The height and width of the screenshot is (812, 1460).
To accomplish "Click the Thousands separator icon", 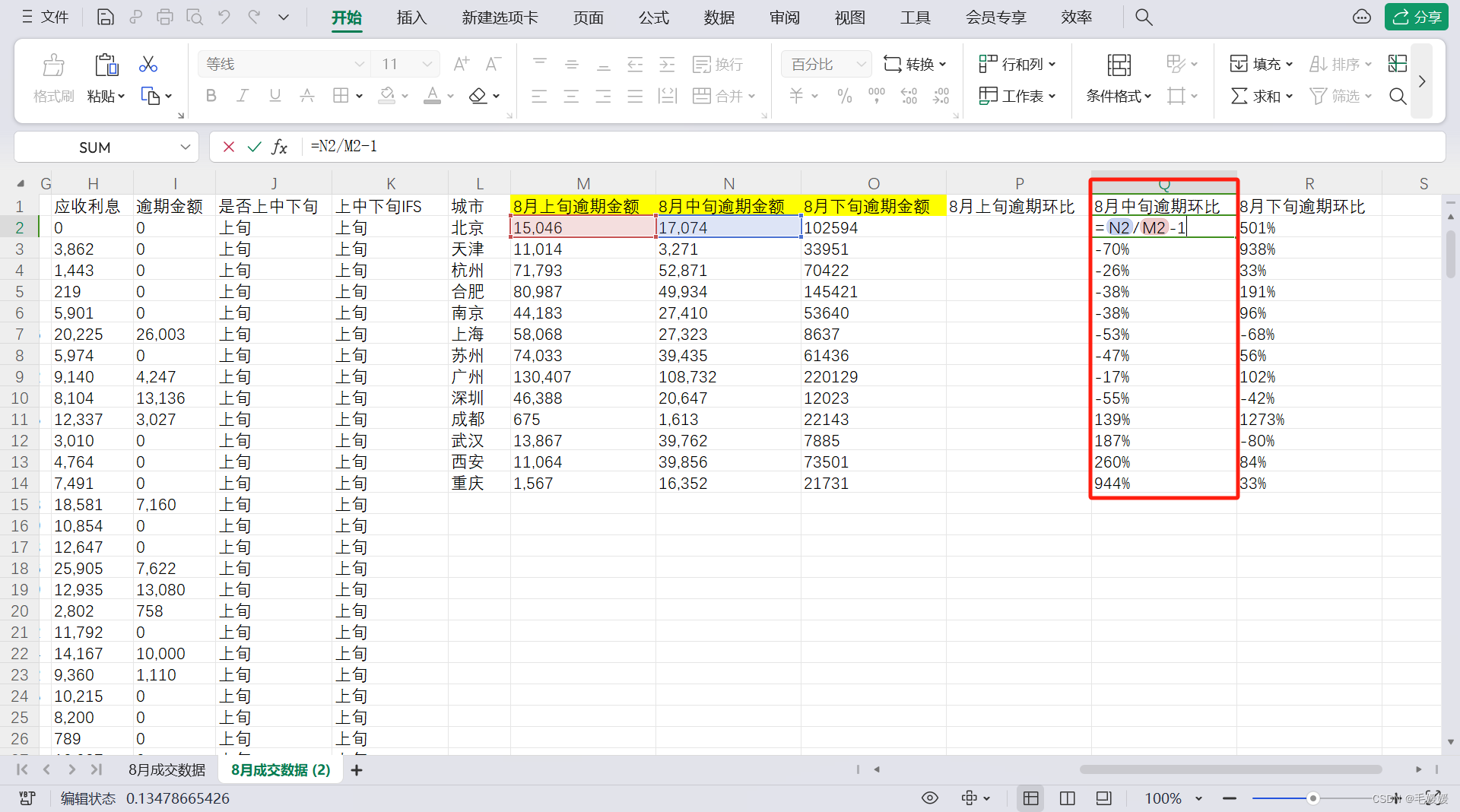I will point(877,96).
